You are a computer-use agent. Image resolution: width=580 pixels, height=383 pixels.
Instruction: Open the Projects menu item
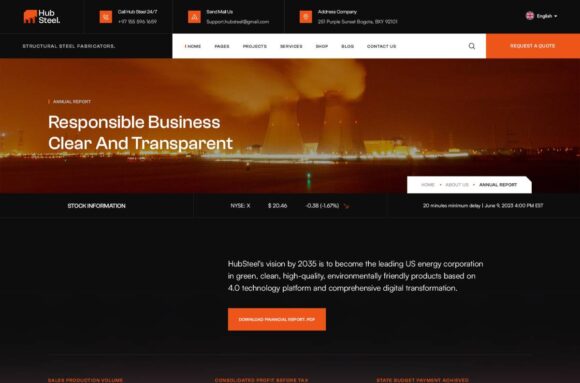coord(254,46)
